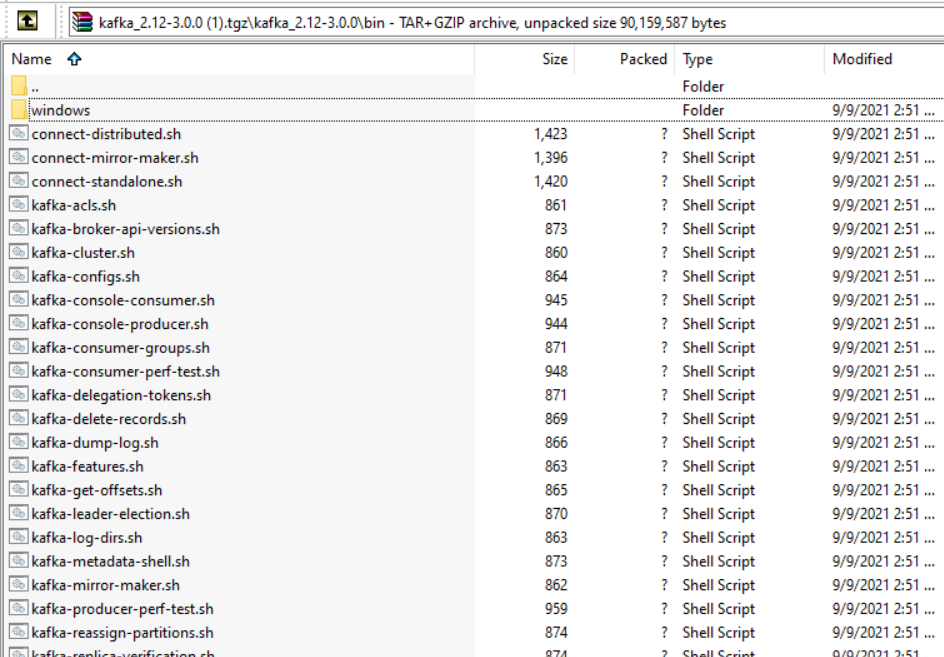Select the kafka-consumer-perf-test.sh file icon
Screen dimensions: 944x657
point(19,371)
